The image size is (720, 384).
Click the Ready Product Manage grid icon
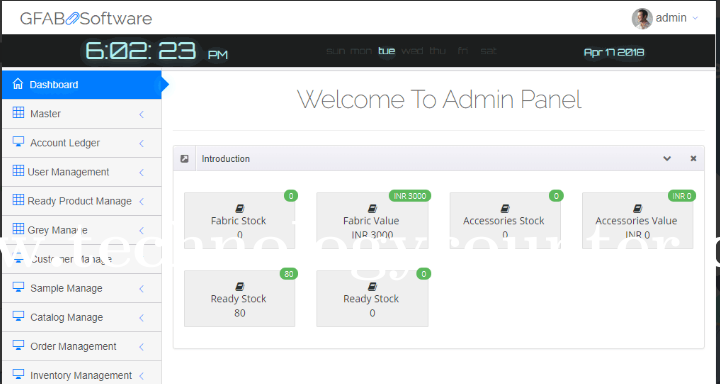[18, 200]
